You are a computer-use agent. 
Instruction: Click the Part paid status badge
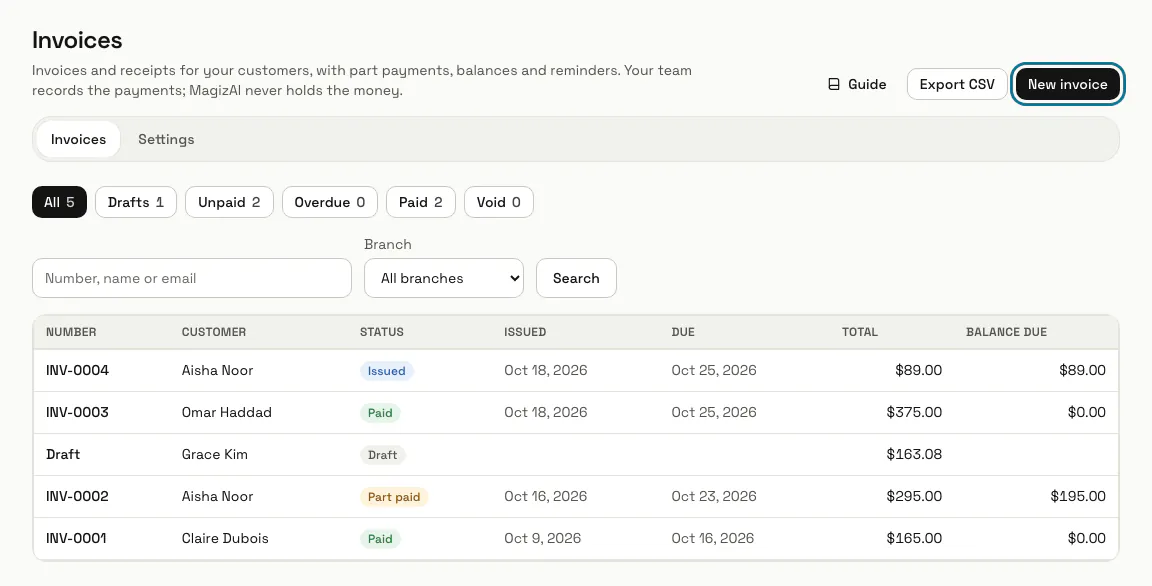[x=394, y=497]
